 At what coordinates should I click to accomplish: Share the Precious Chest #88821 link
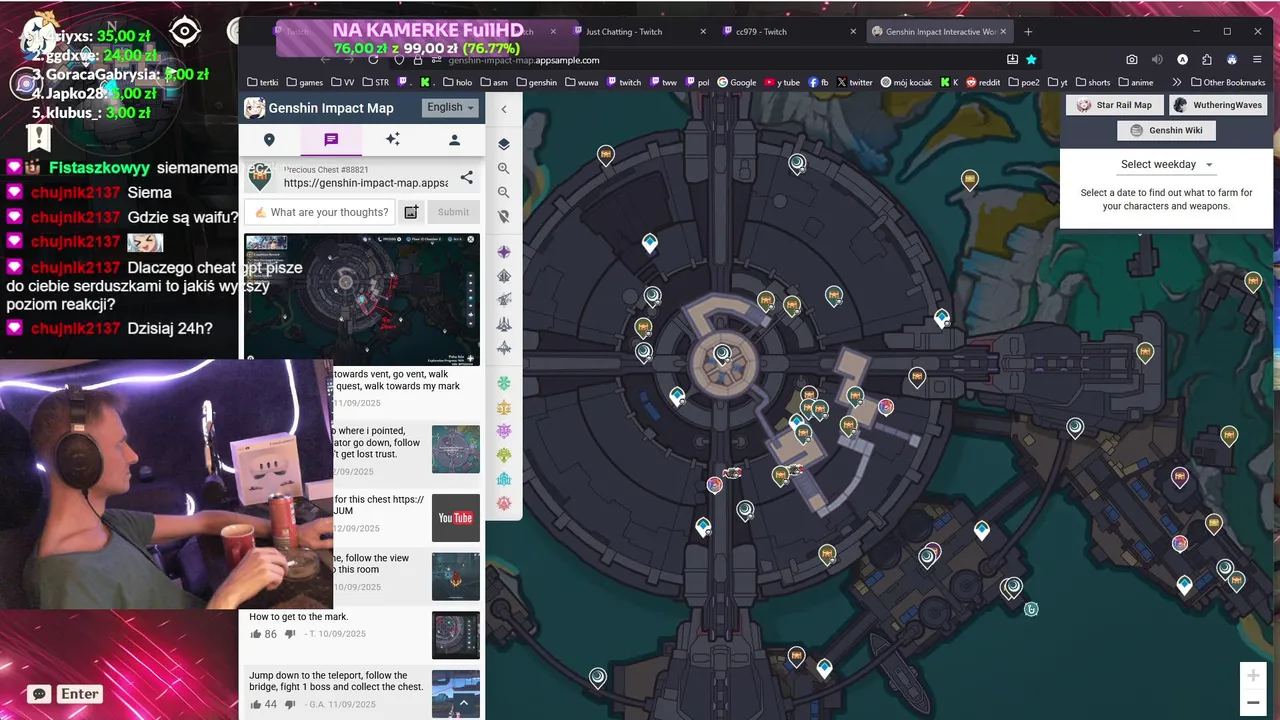point(467,178)
